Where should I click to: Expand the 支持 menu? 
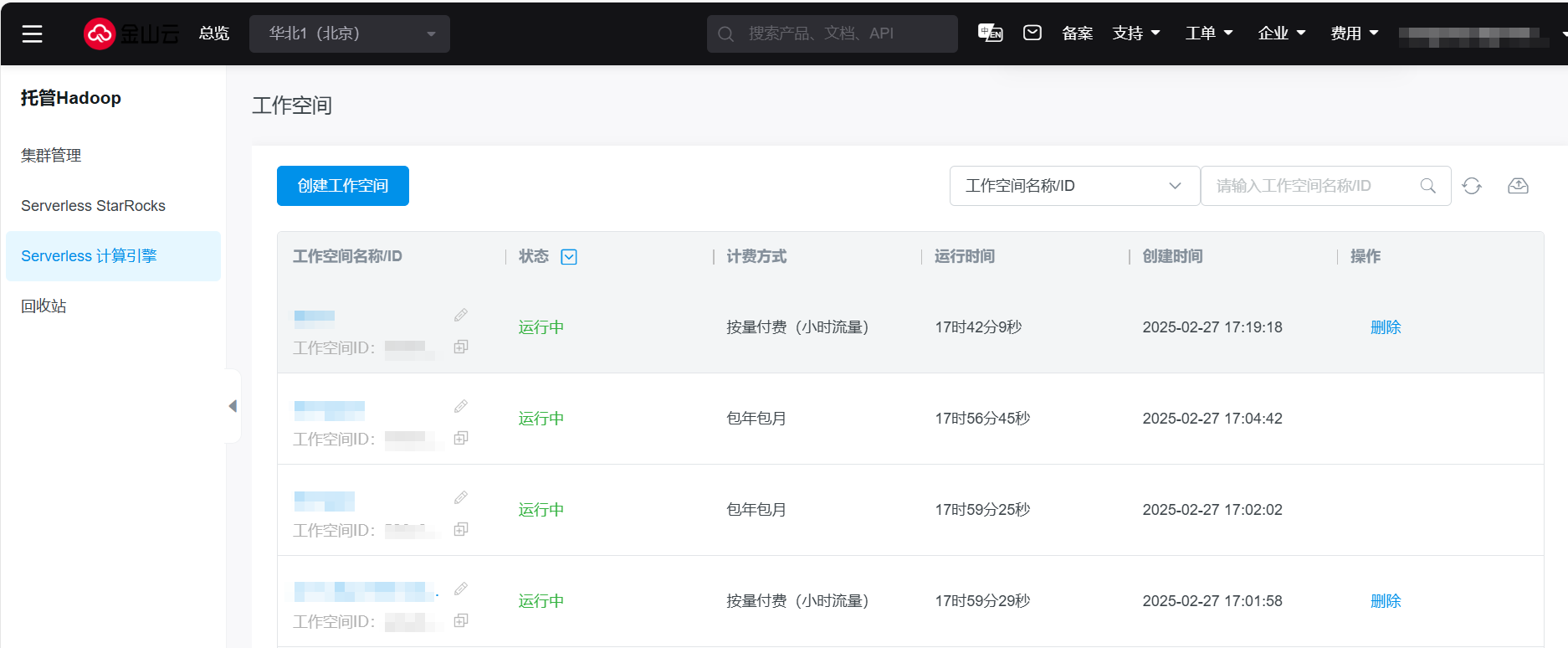coord(1136,33)
